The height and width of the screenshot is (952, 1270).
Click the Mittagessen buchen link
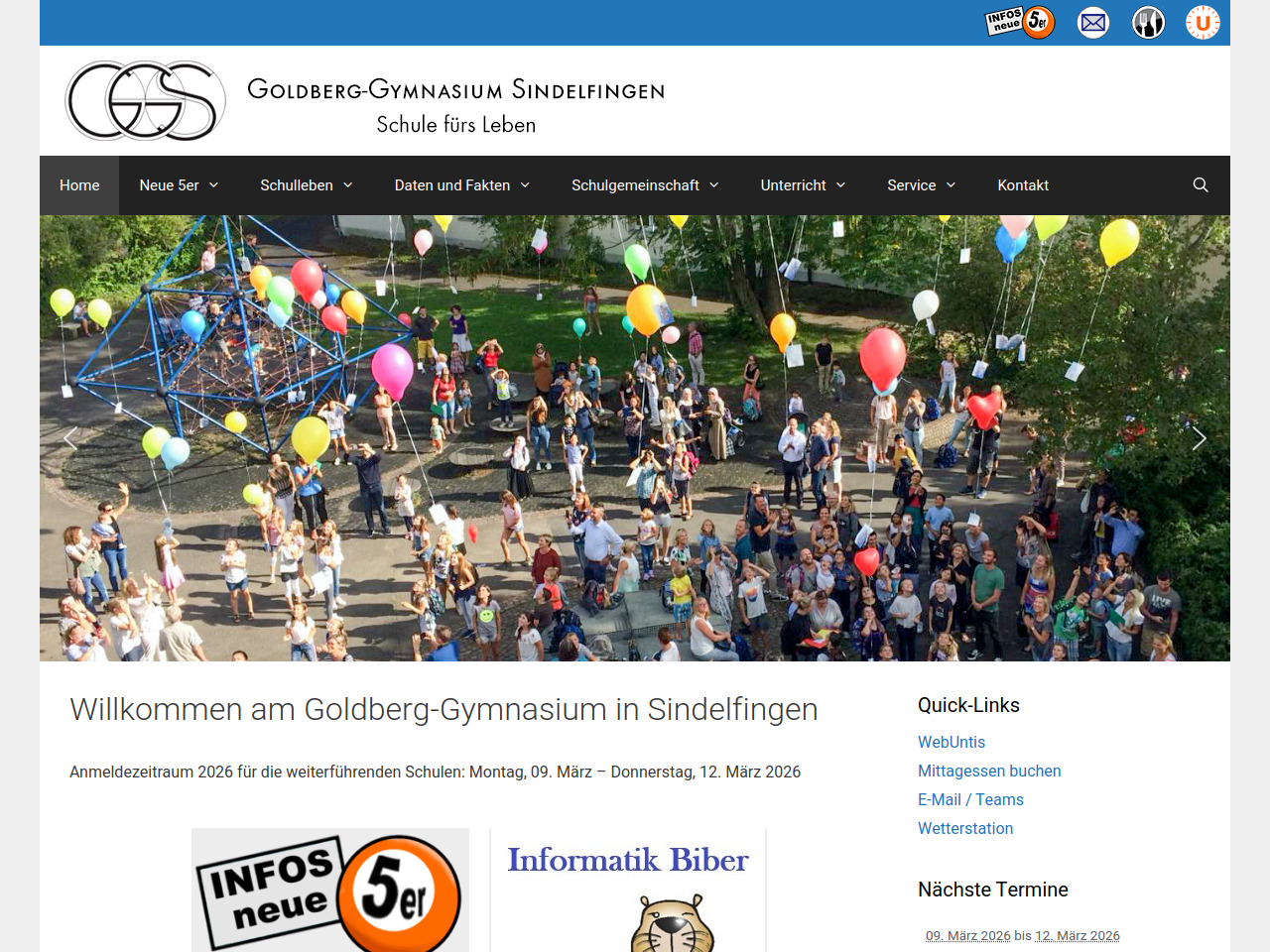pos(989,771)
